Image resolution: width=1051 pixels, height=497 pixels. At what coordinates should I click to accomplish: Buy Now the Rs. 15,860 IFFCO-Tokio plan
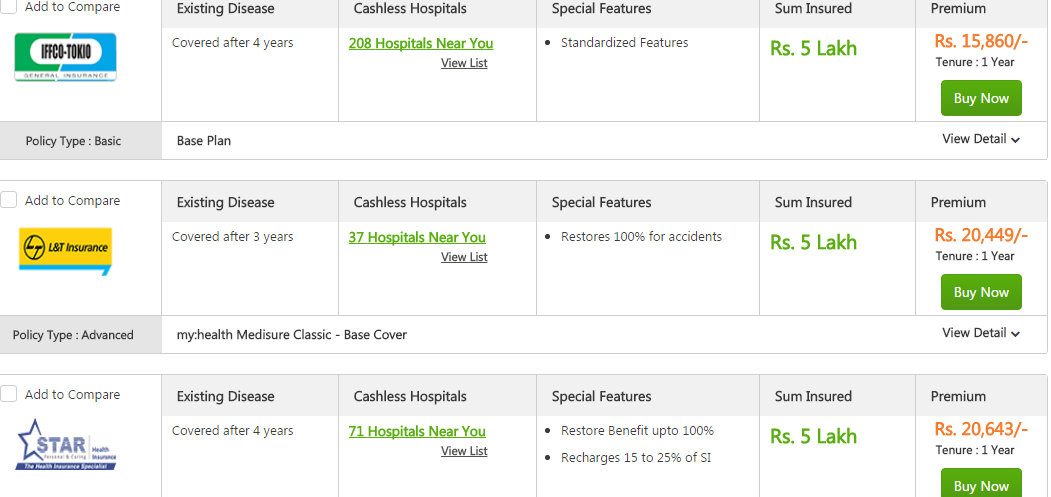click(x=980, y=98)
